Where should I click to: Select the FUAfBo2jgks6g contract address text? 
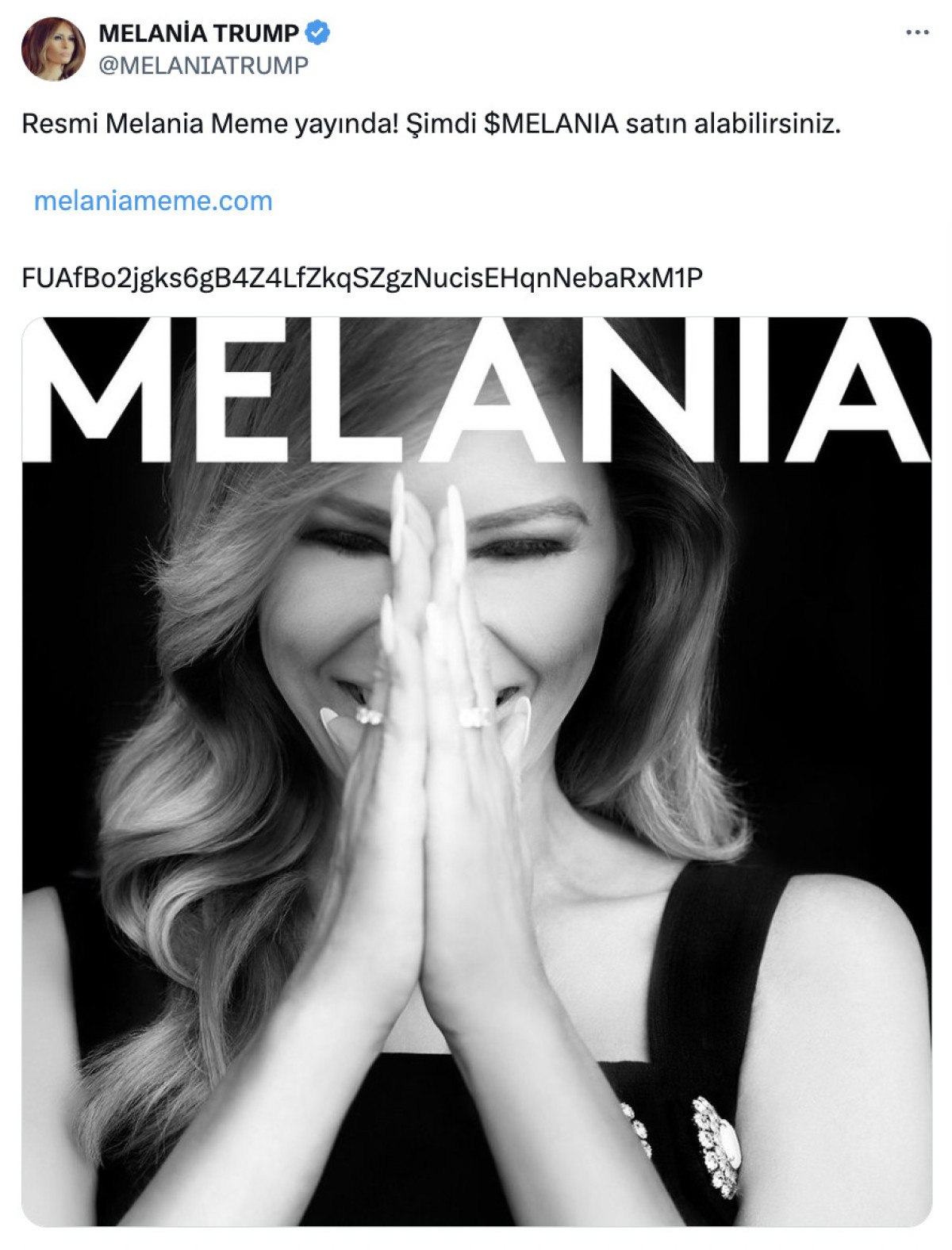click(362, 278)
